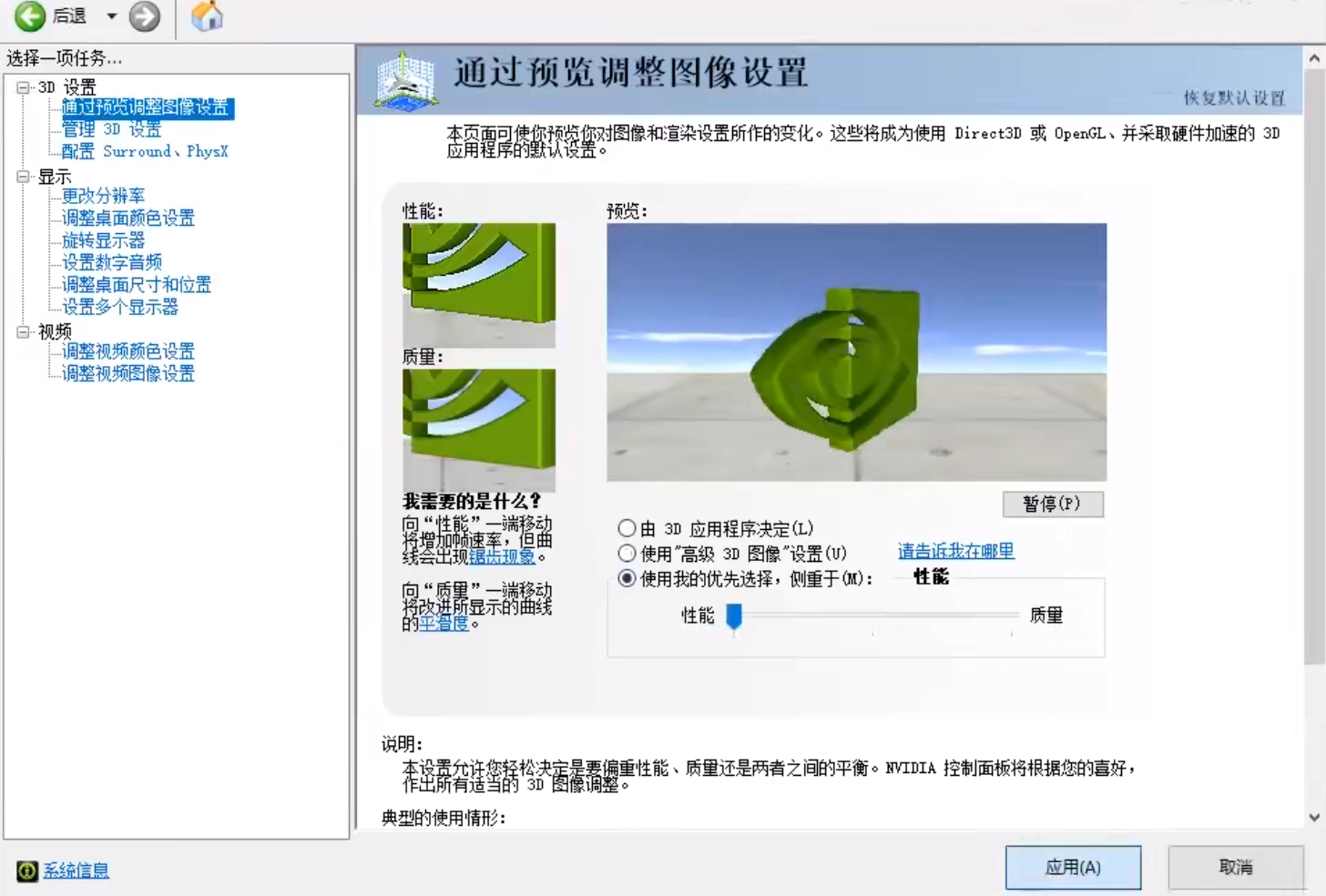Screen dimensions: 1326x896
Task: Click the performance-quality slider handle
Action: pyautogui.click(x=734, y=616)
